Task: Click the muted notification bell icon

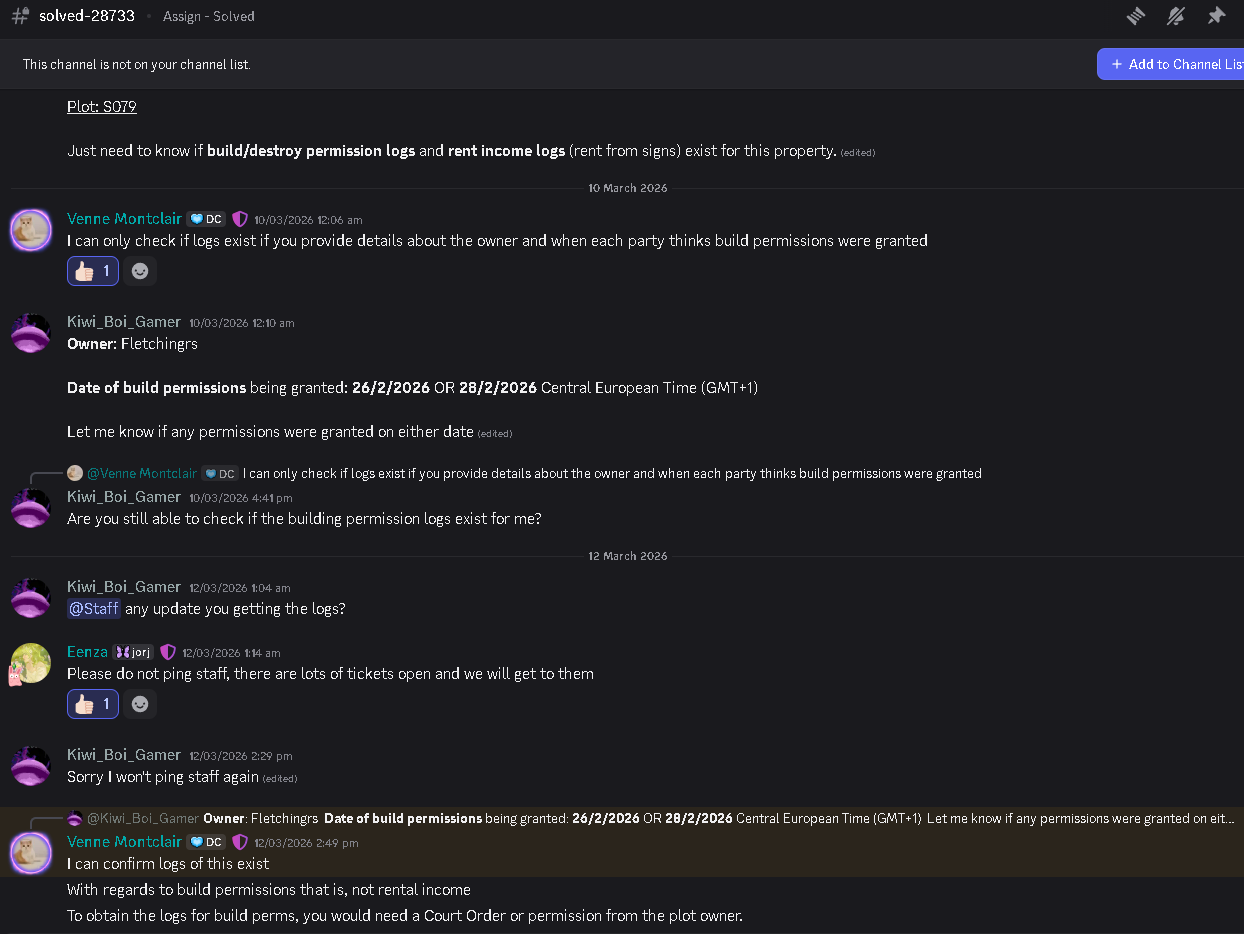Action: pos(1176,16)
